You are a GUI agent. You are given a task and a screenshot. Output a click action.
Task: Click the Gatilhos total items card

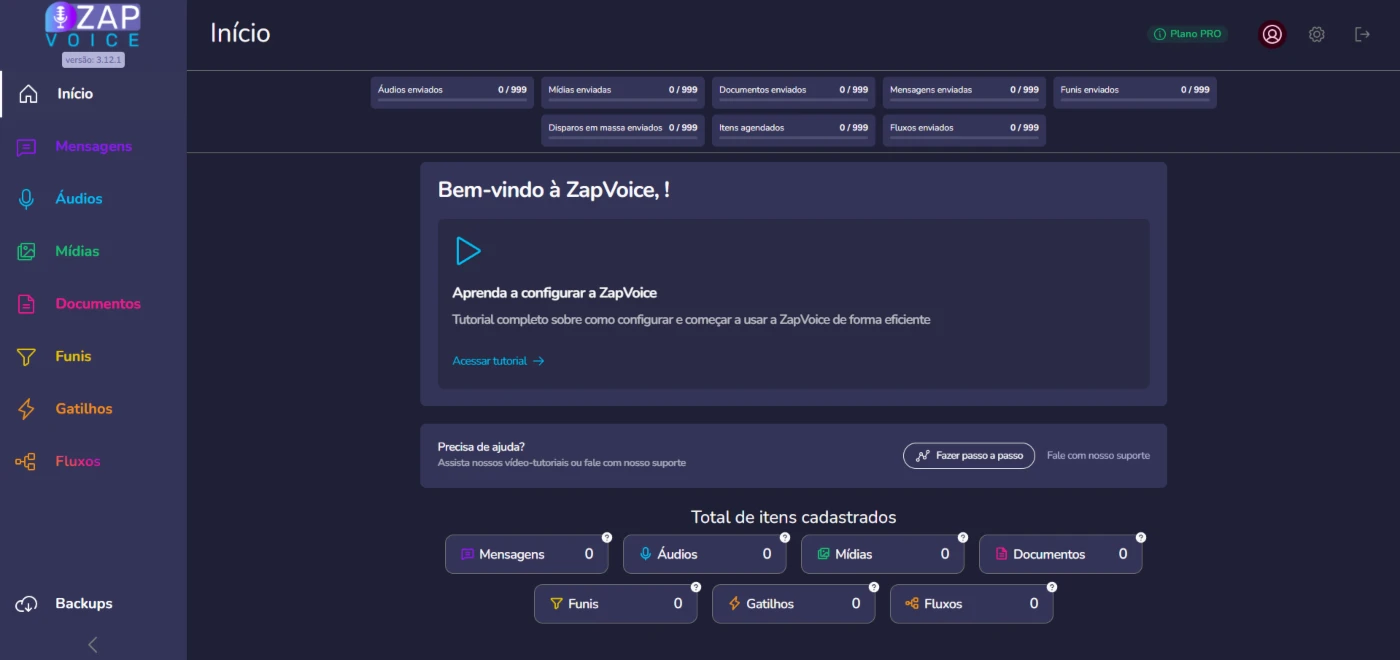(x=794, y=604)
